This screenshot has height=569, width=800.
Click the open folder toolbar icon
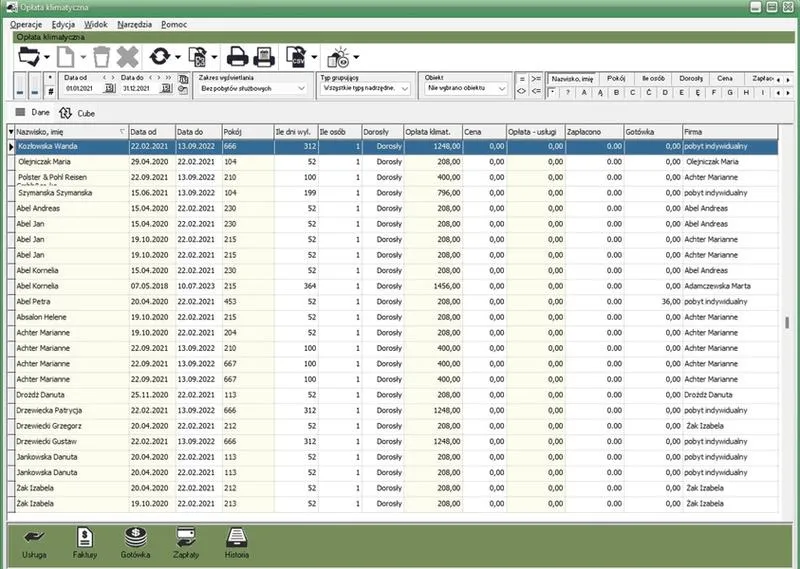pyautogui.click(x=29, y=57)
